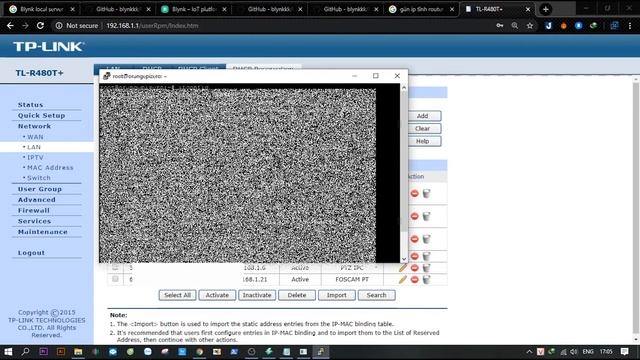Image resolution: width=640 pixels, height=360 pixels.
Task: Delete the FOSCAM PT entry with trash icon
Action: (x=427, y=280)
